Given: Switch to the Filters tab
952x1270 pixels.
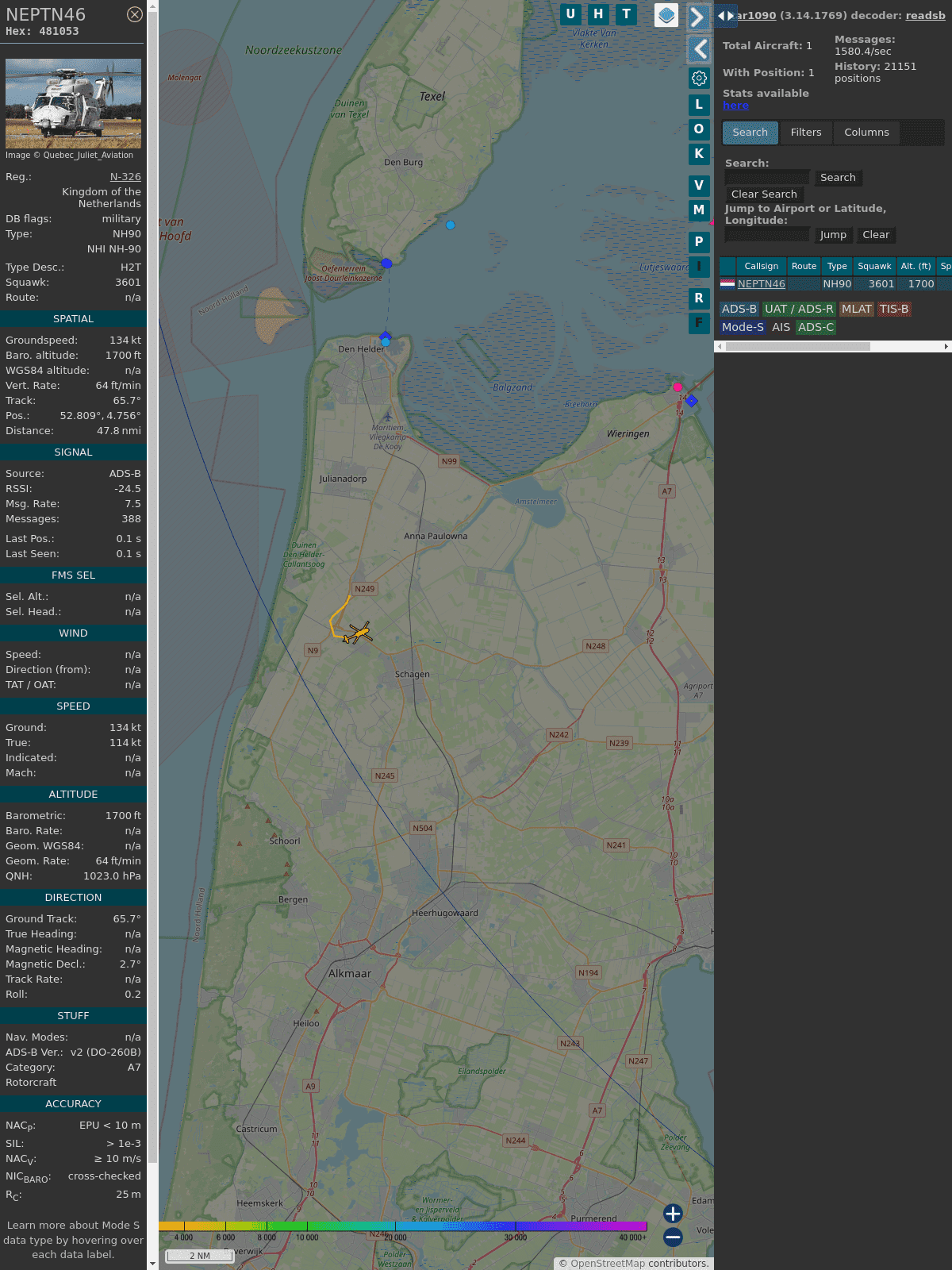Looking at the screenshot, I should [805, 133].
